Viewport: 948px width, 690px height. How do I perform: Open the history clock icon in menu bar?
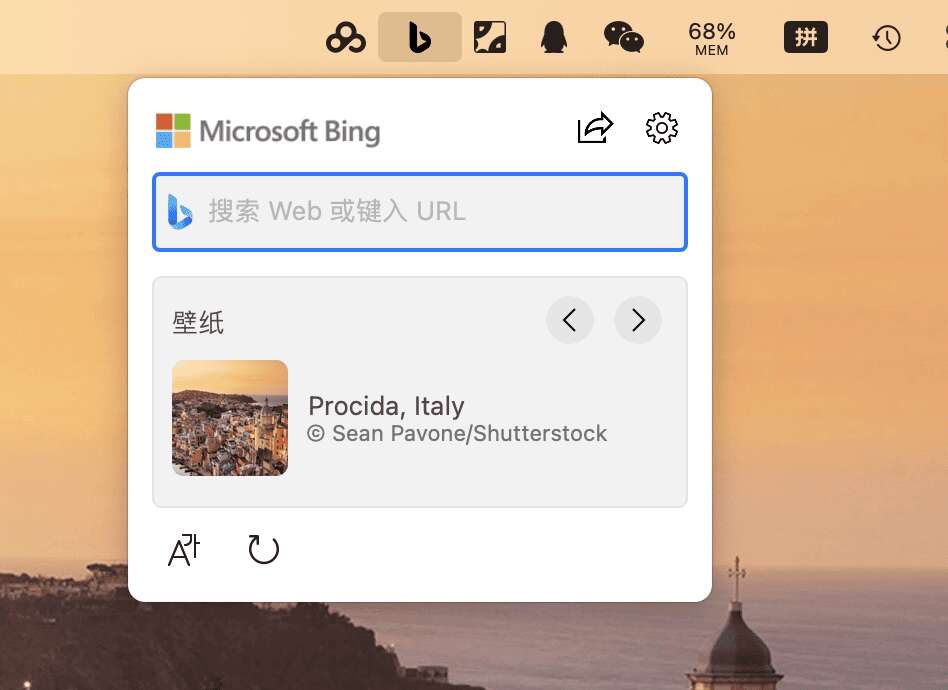click(x=885, y=37)
